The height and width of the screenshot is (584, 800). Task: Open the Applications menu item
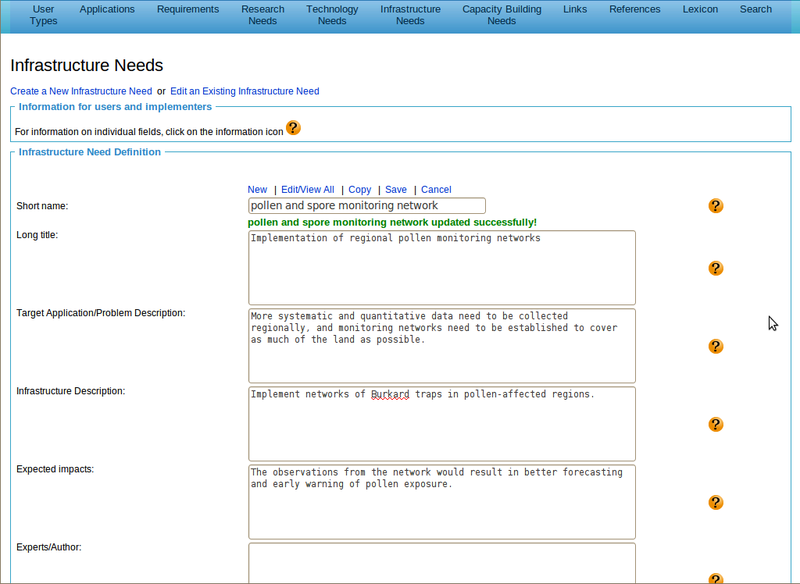tap(107, 10)
